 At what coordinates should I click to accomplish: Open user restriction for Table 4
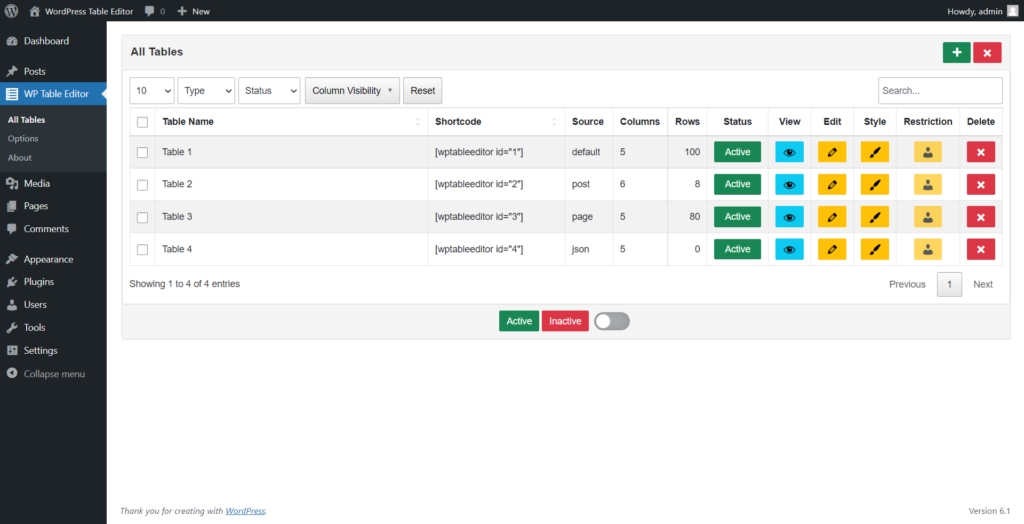coord(928,249)
